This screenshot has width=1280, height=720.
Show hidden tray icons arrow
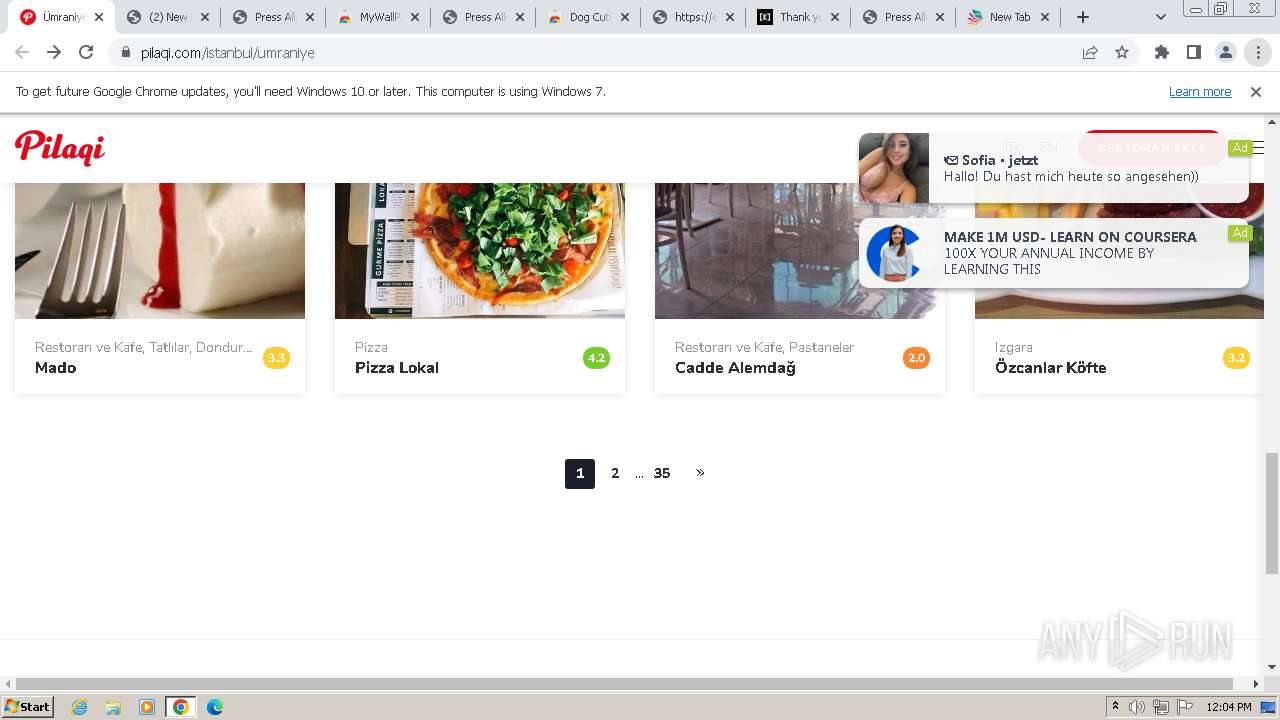pyautogui.click(x=1115, y=707)
